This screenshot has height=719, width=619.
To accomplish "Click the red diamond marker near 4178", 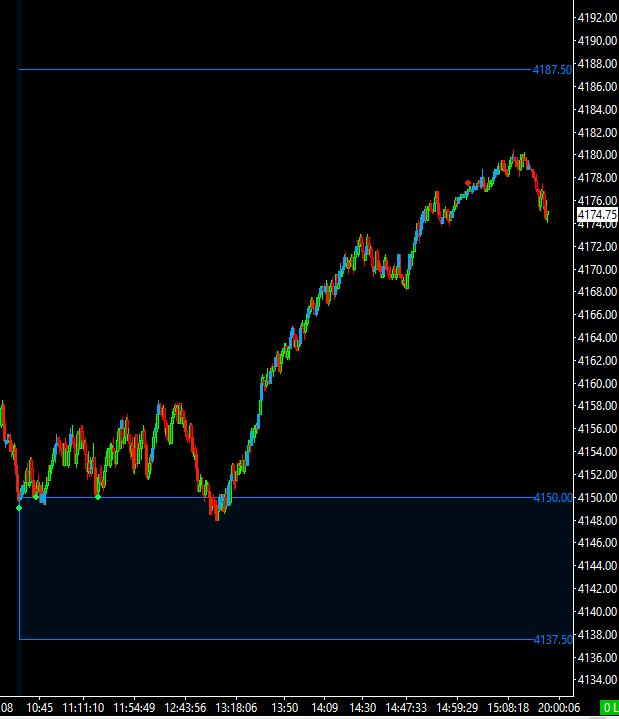I will pos(468,183).
